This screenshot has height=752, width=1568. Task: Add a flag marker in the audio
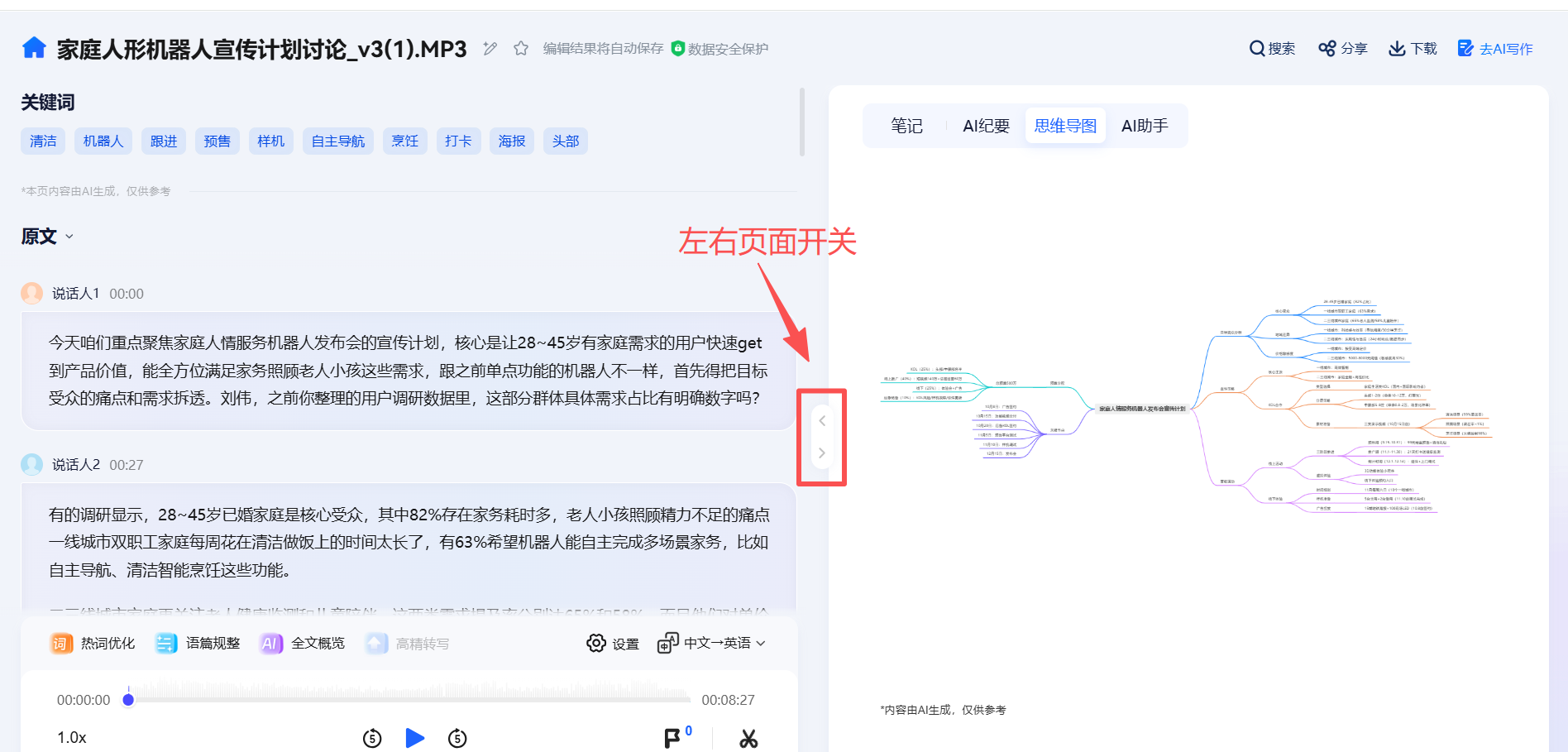click(672, 738)
